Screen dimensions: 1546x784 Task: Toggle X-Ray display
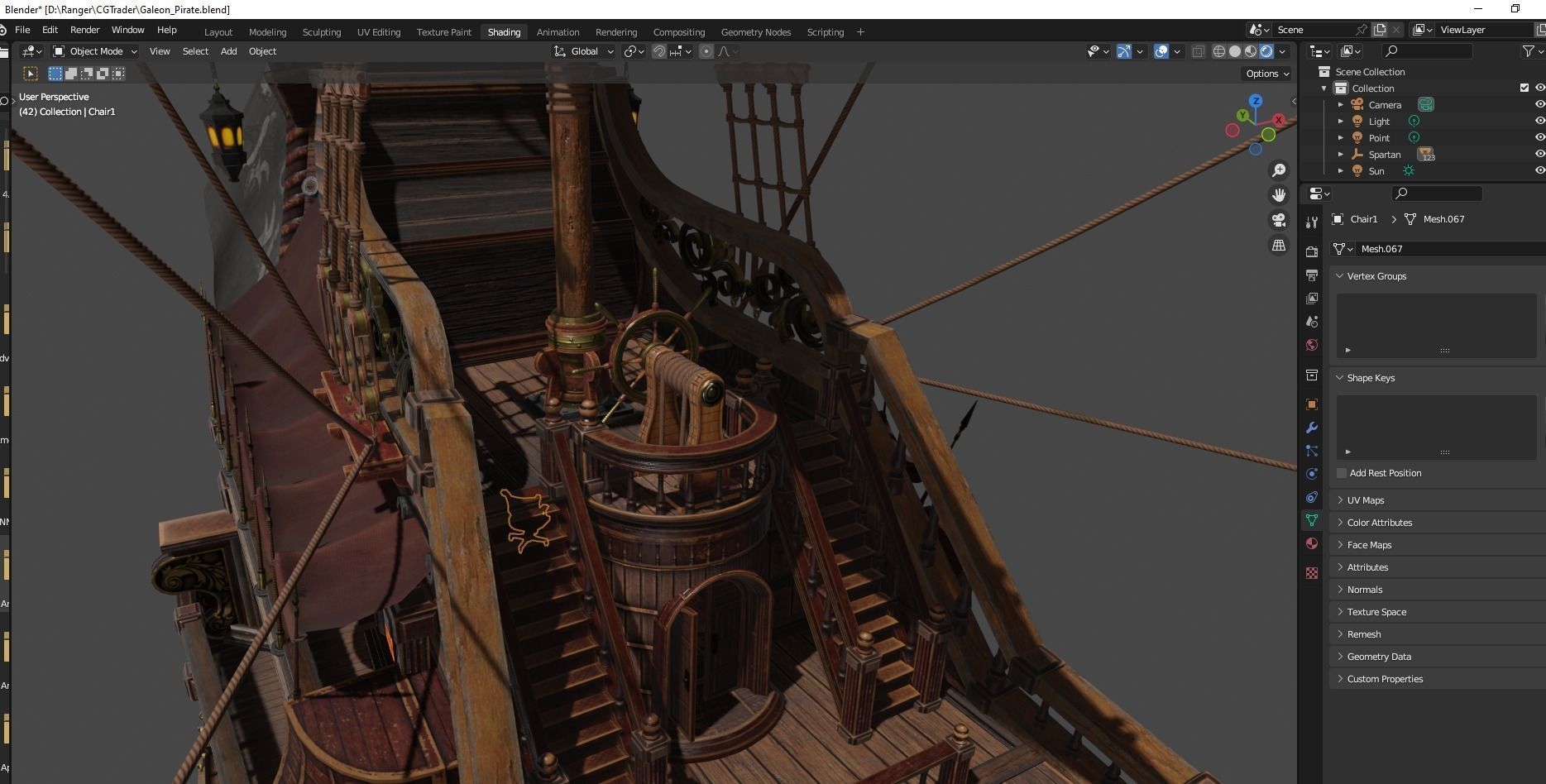(x=1198, y=51)
